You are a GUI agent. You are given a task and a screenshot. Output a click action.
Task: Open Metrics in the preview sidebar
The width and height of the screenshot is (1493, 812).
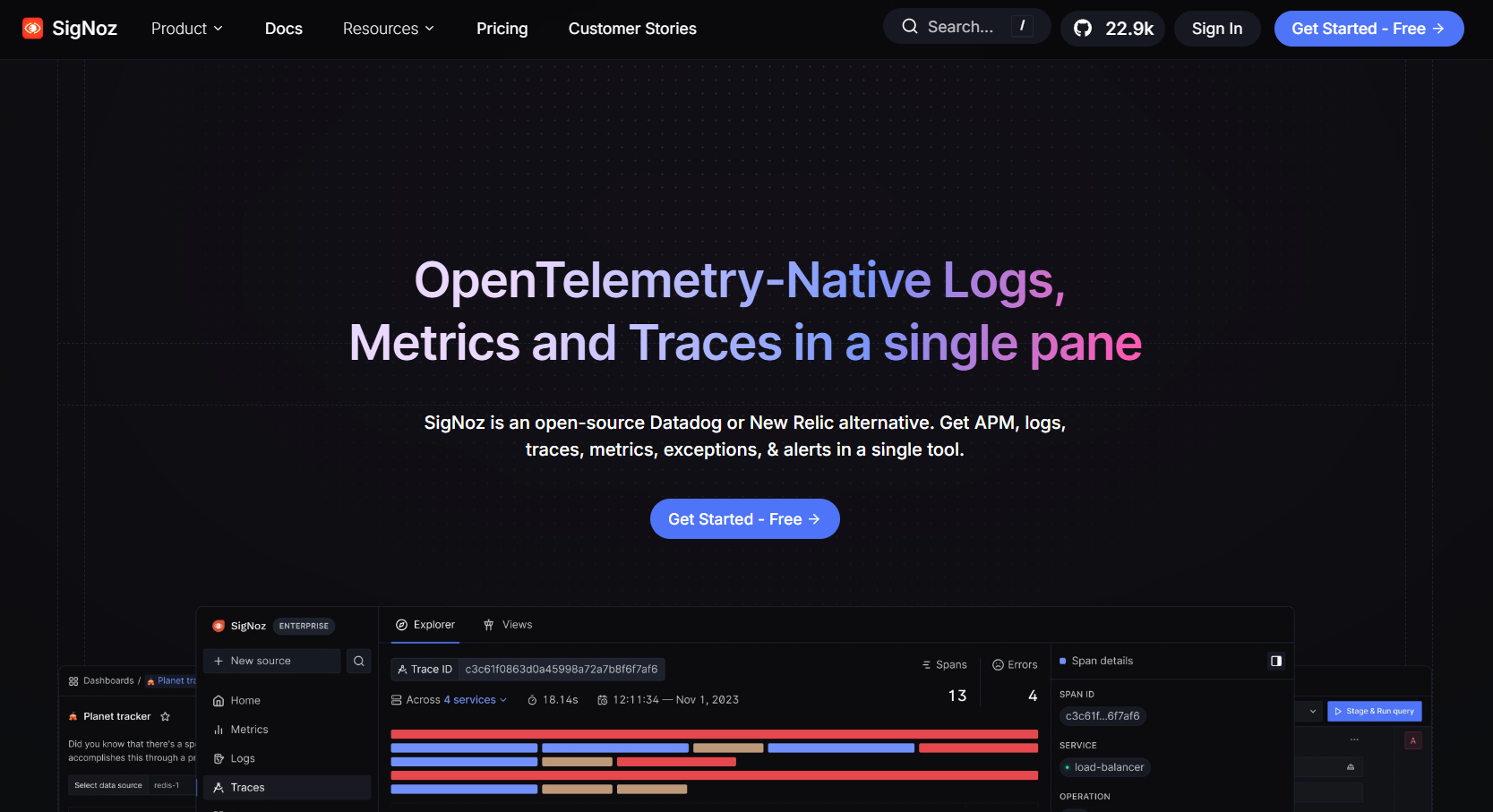[287, 730]
